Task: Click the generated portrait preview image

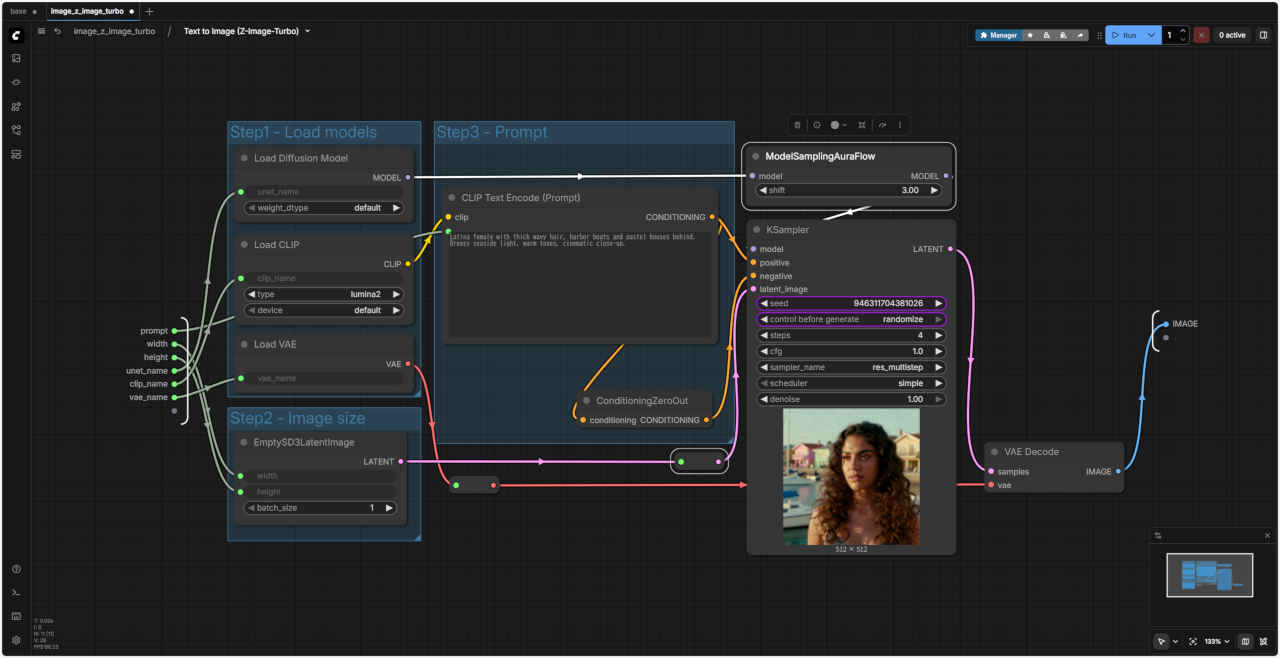Action: pos(851,476)
